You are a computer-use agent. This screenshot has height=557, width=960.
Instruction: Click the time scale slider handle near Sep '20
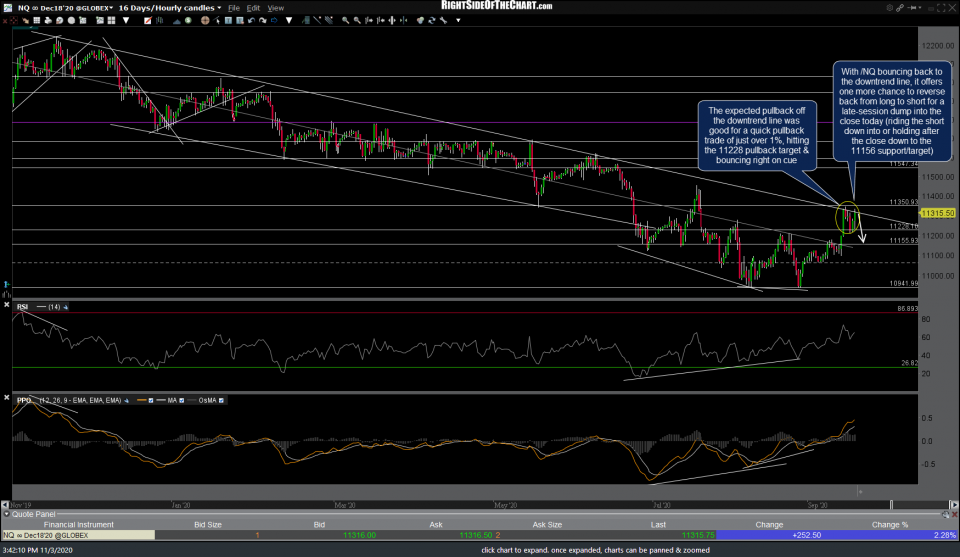pos(891,505)
